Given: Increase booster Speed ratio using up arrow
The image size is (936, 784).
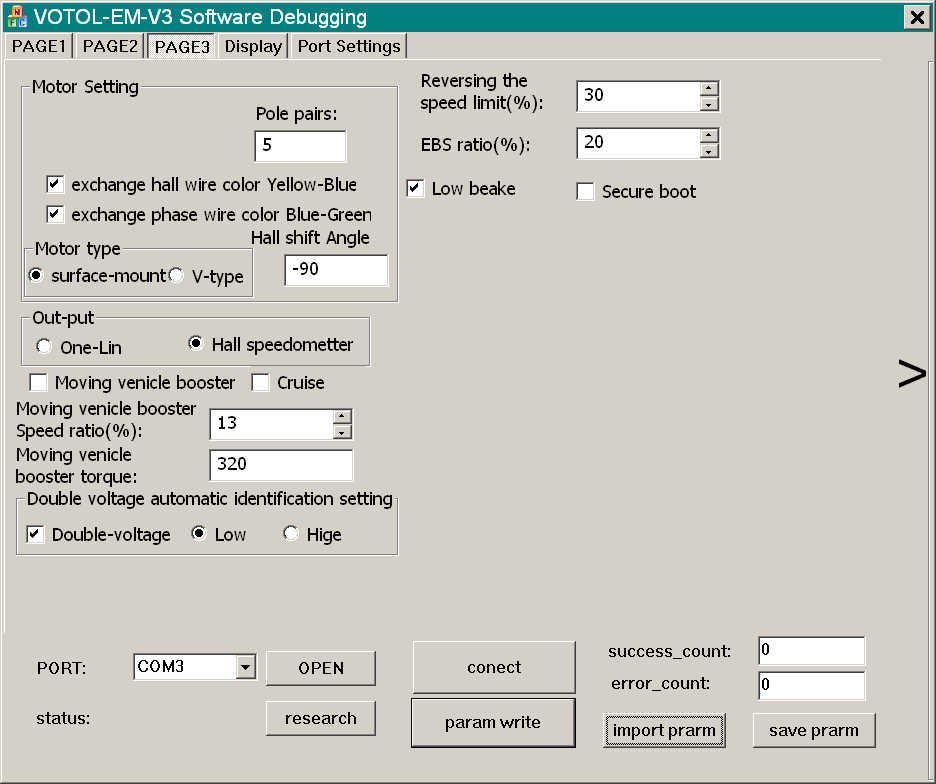Looking at the screenshot, I should click(342, 416).
